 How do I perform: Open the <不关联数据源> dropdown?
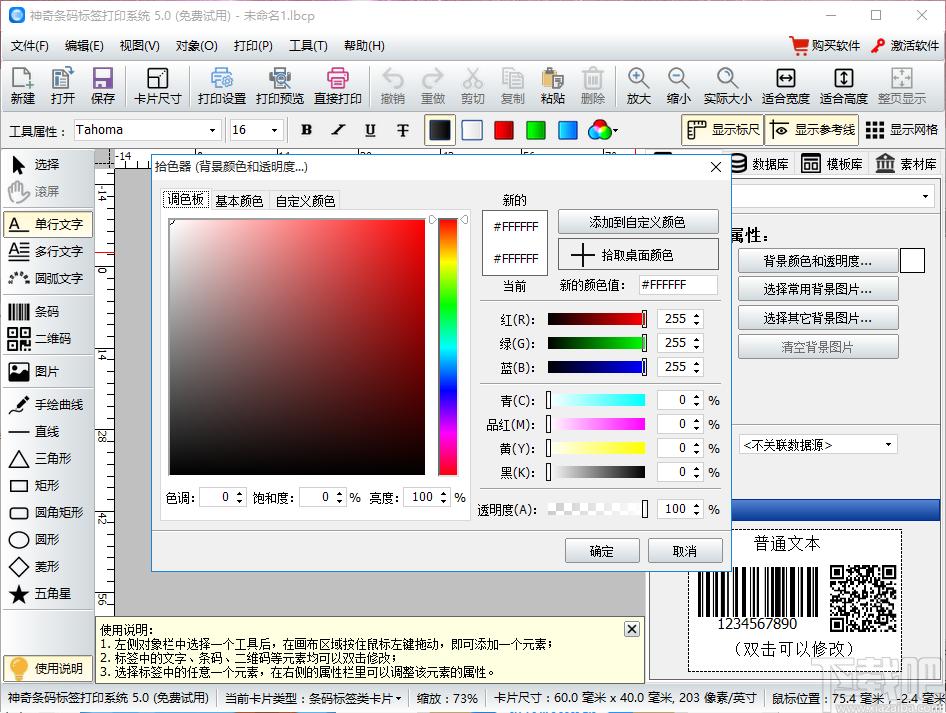pyautogui.click(x=817, y=445)
